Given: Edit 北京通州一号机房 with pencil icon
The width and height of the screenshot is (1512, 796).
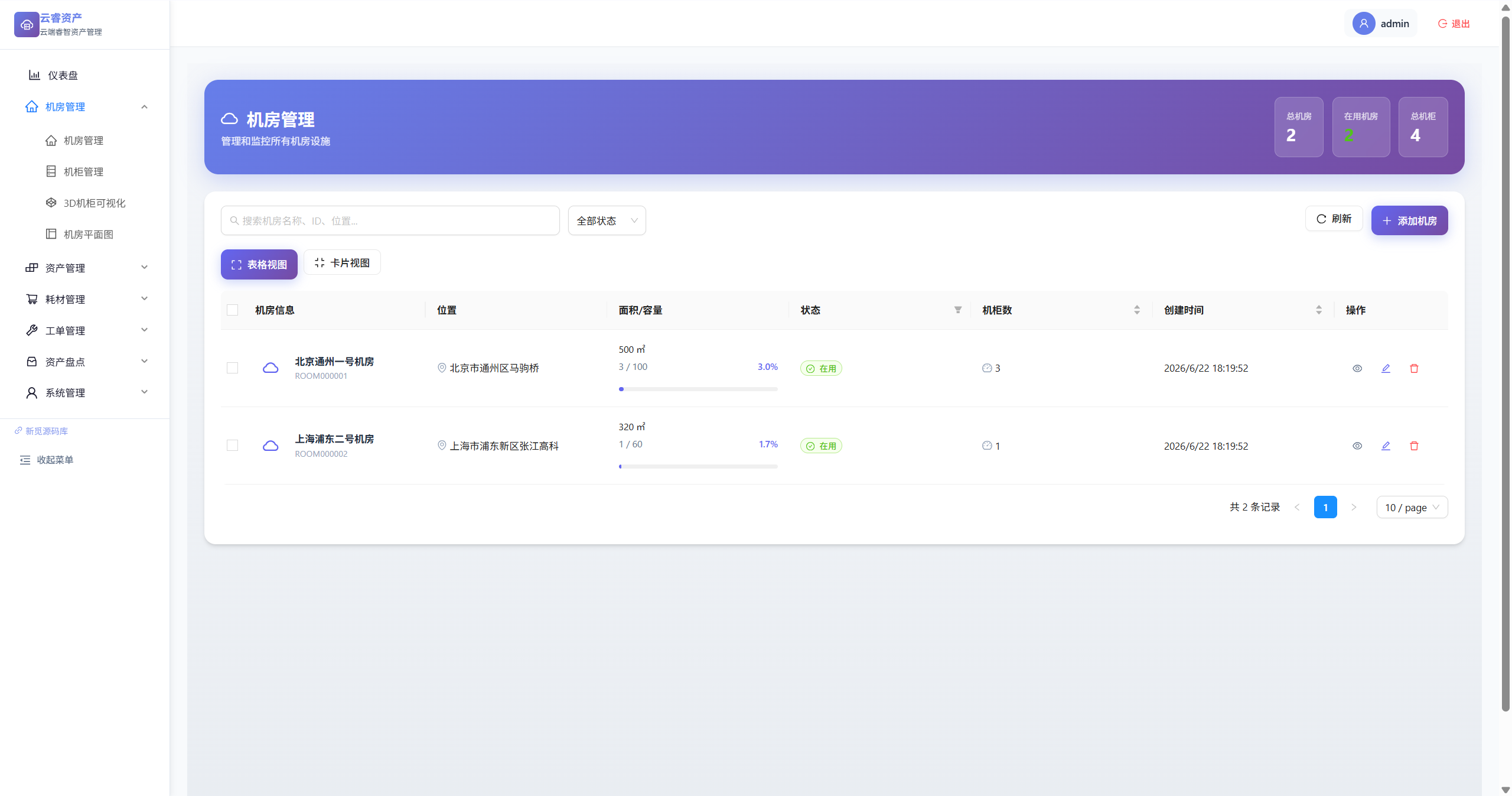Looking at the screenshot, I should 1386,368.
